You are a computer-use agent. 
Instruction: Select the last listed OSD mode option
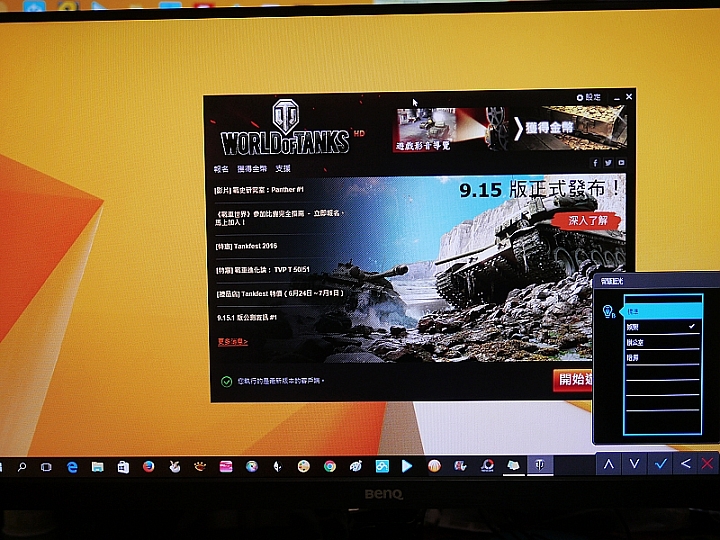coord(663,357)
